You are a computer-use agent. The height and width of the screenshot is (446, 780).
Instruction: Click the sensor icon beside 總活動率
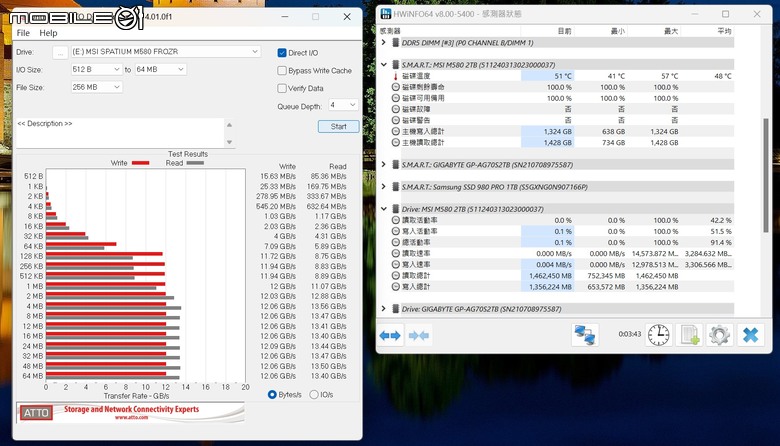396,242
